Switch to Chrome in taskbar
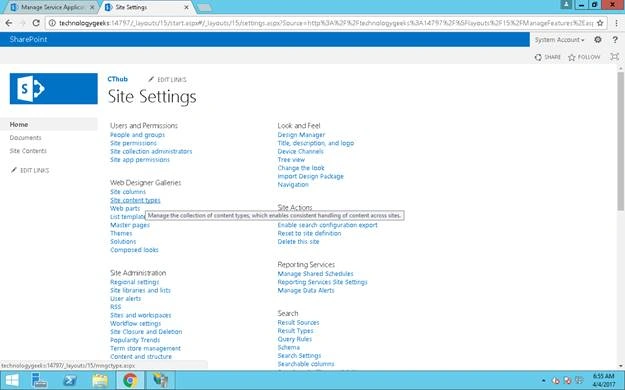This screenshot has height=390, width=625. point(130,380)
